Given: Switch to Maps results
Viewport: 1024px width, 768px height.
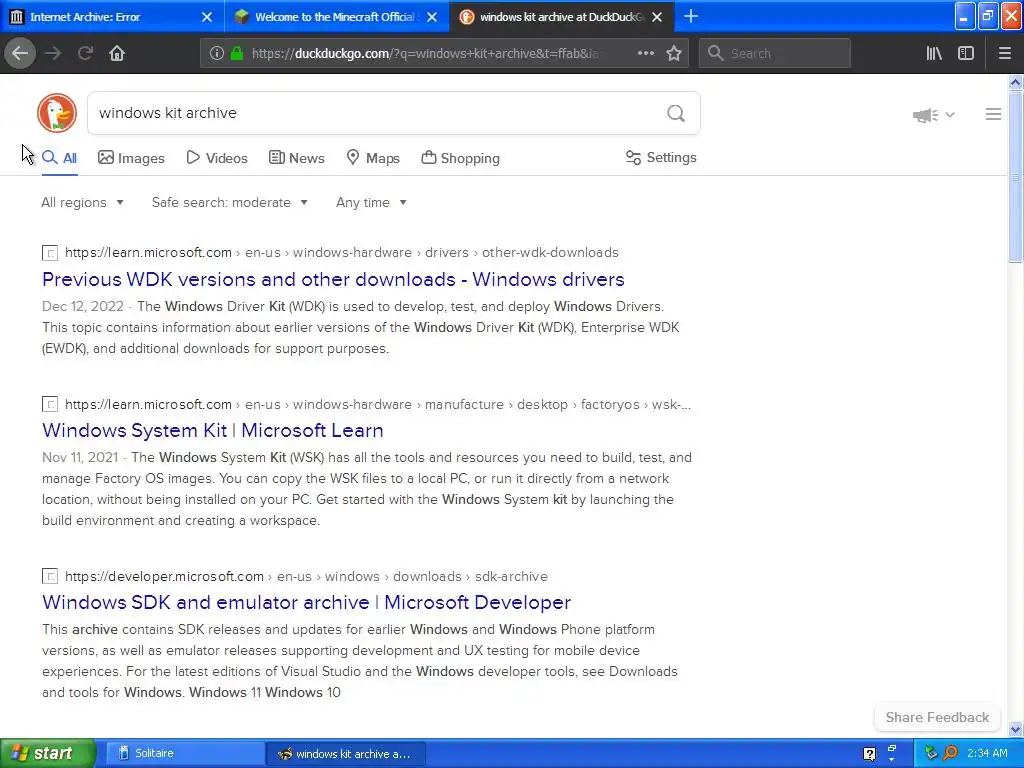Looking at the screenshot, I should point(373,158).
